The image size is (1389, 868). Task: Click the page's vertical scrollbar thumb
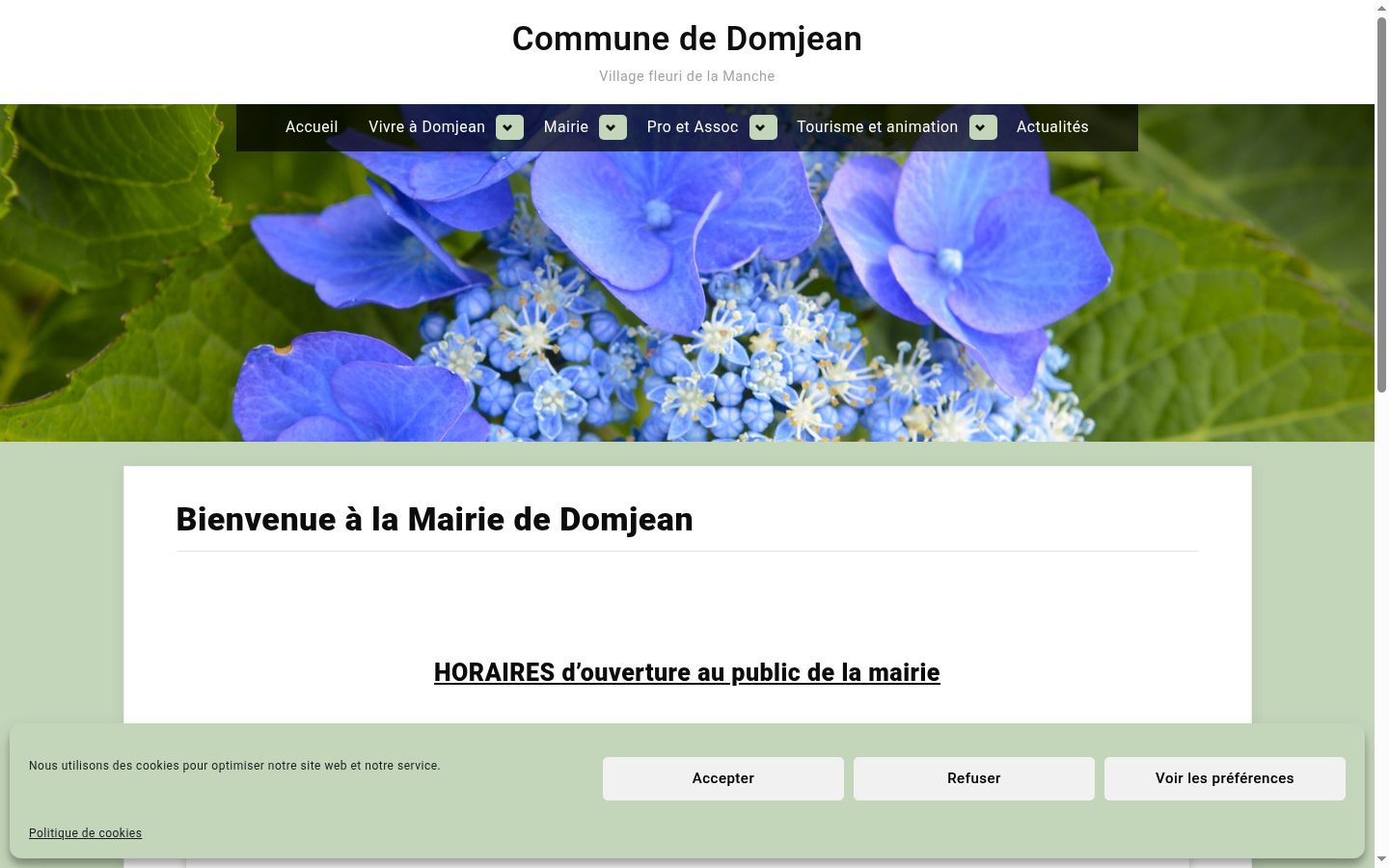tap(1381, 204)
